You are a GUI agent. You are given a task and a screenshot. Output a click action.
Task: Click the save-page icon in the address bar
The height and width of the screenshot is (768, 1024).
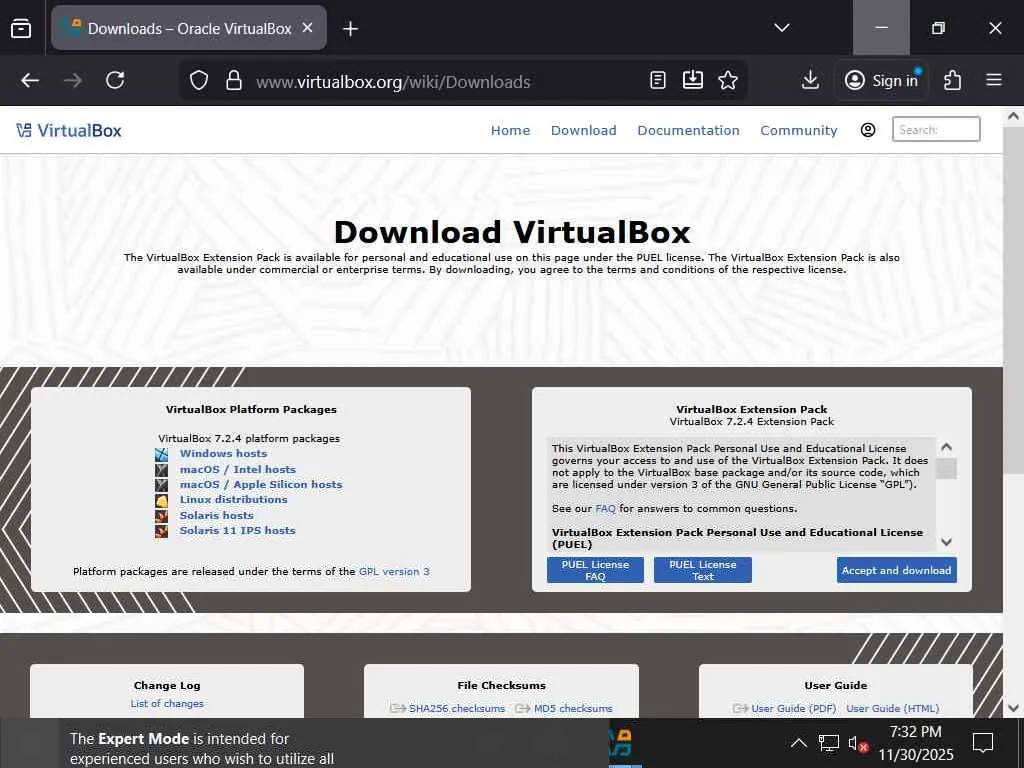pyautogui.click(x=692, y=80)
